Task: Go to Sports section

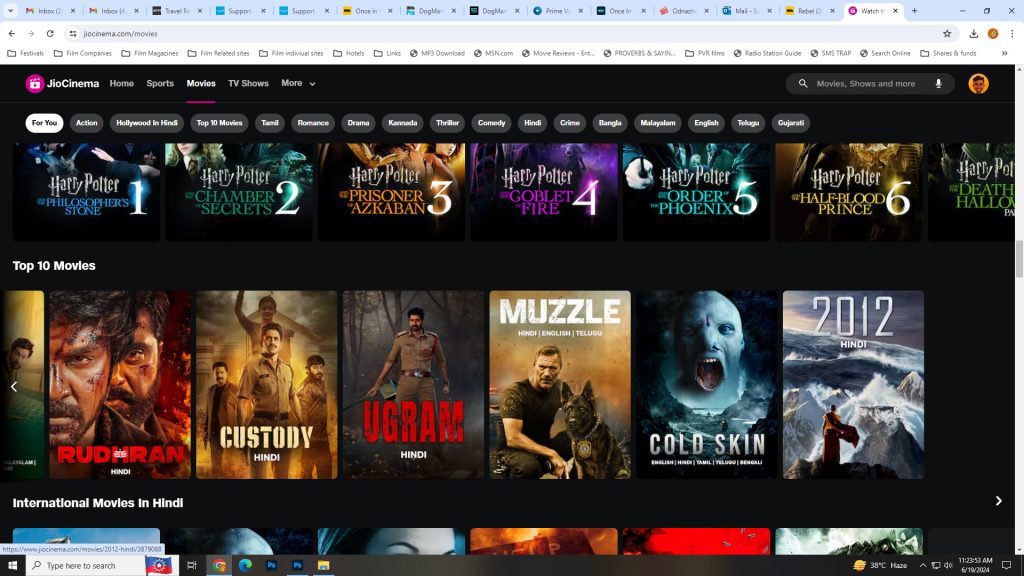Action: [x=160, y=84]
